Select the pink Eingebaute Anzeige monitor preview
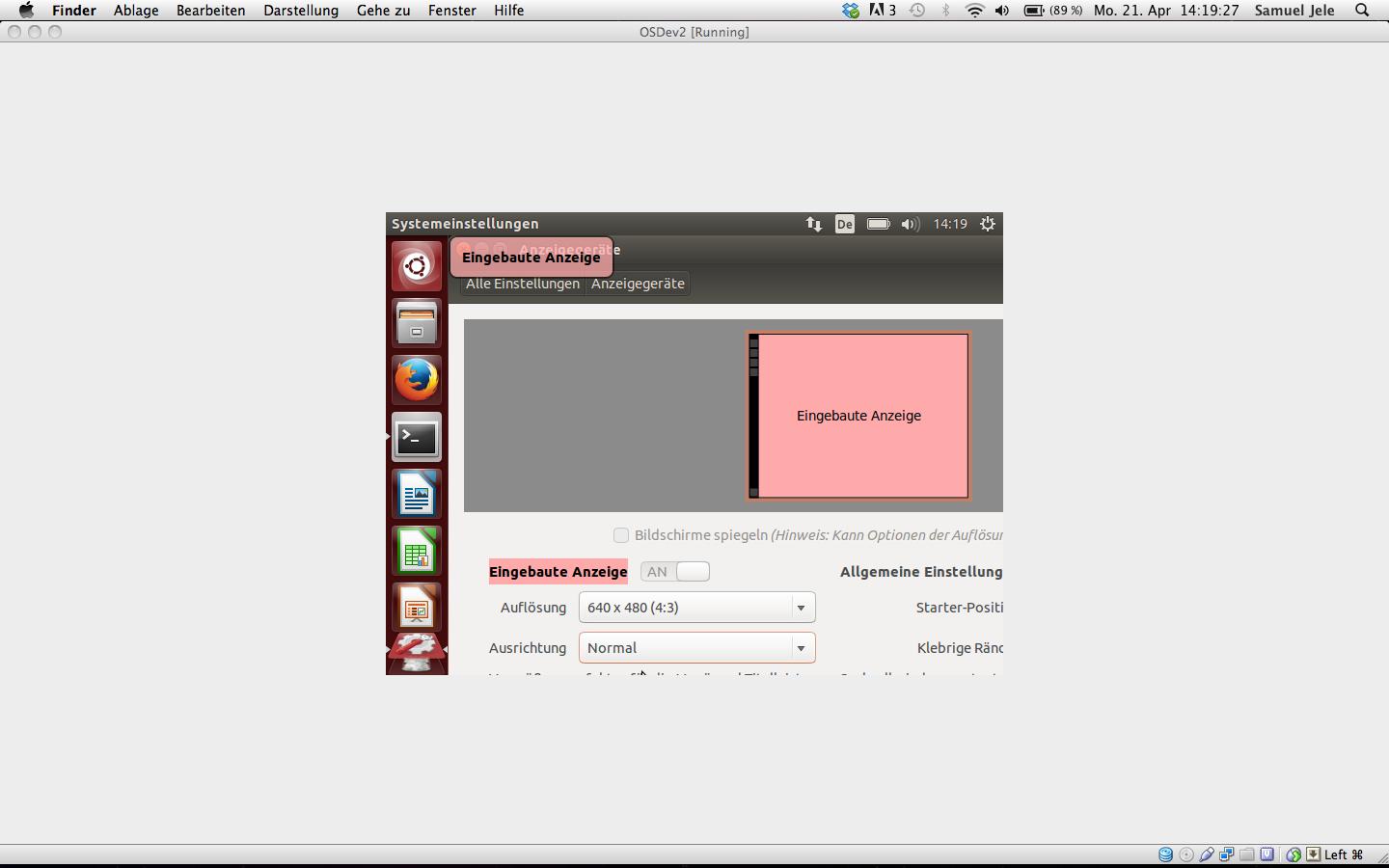 [858, 416]
